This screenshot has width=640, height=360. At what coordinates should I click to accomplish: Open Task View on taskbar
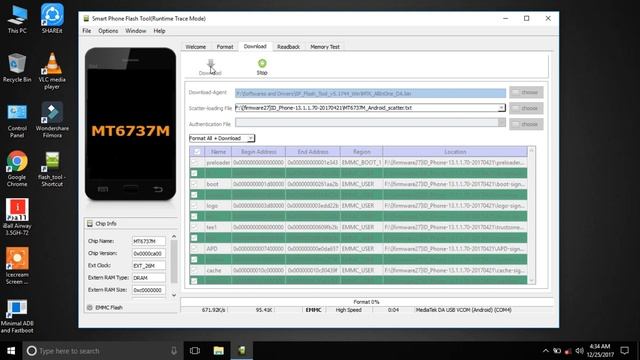pos(195,351)
